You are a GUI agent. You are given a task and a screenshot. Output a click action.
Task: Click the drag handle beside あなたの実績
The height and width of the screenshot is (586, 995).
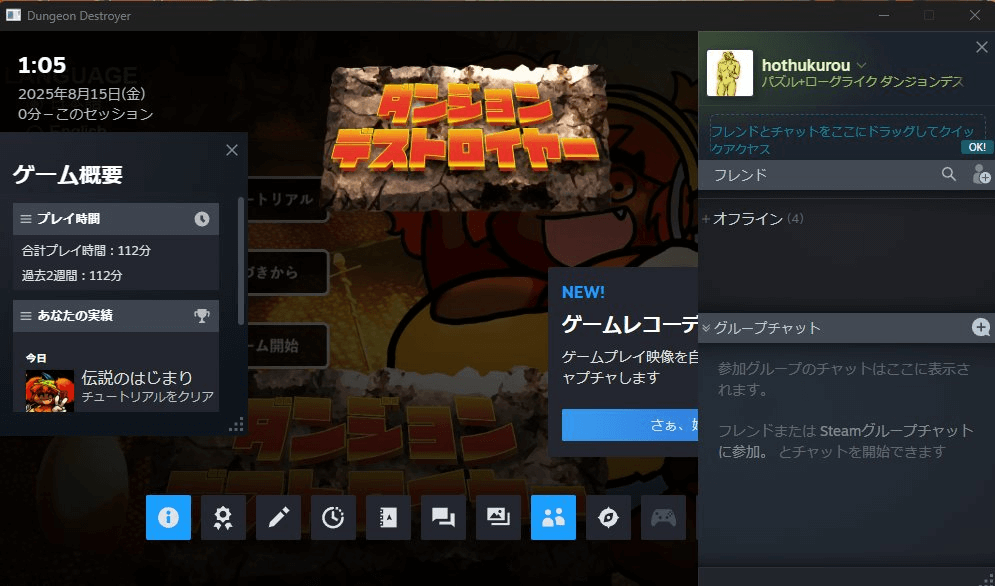(x=26, y=316)
